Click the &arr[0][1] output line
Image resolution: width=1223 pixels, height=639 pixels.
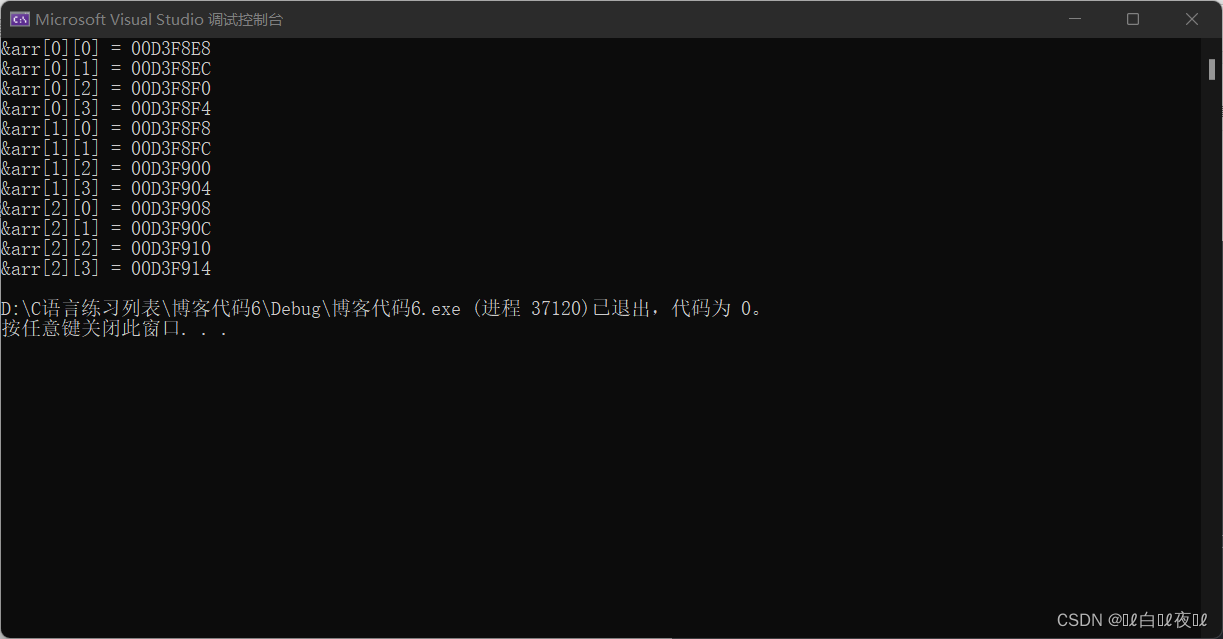[106, 68]
